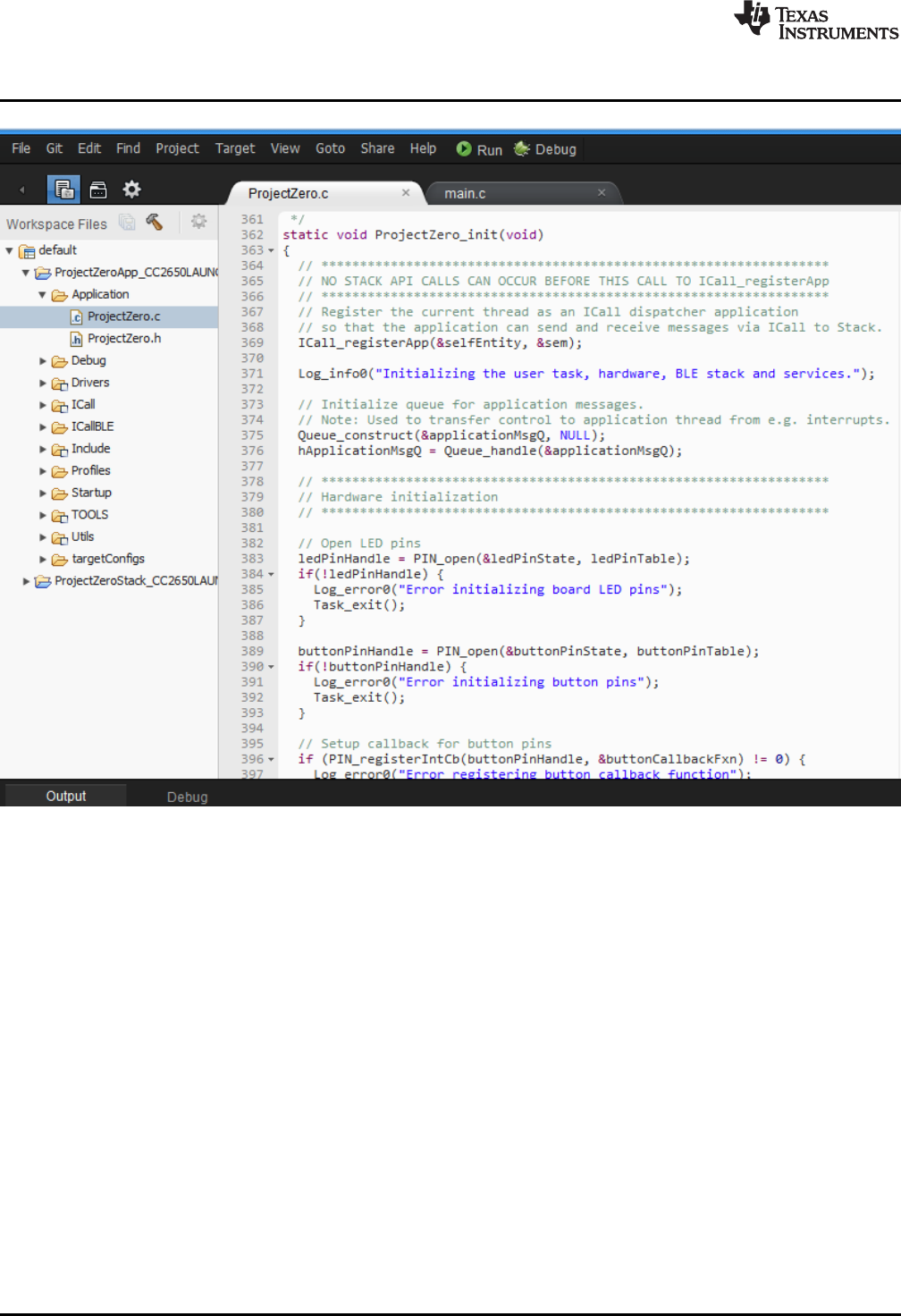
Task: Expand the ProjectZeroStack_CC2650 project
Action: coord(26,581)
